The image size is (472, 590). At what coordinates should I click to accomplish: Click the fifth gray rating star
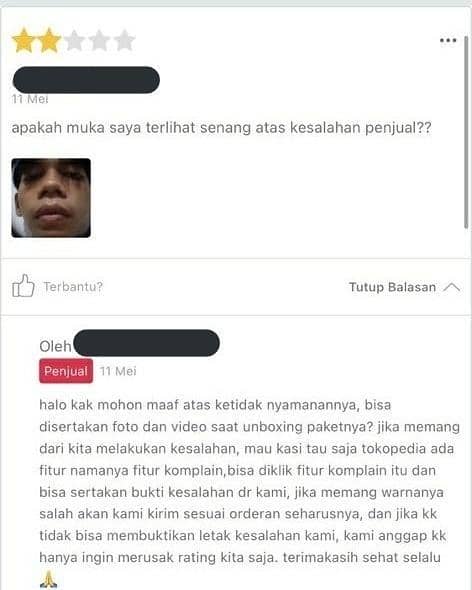coord(124,40)
